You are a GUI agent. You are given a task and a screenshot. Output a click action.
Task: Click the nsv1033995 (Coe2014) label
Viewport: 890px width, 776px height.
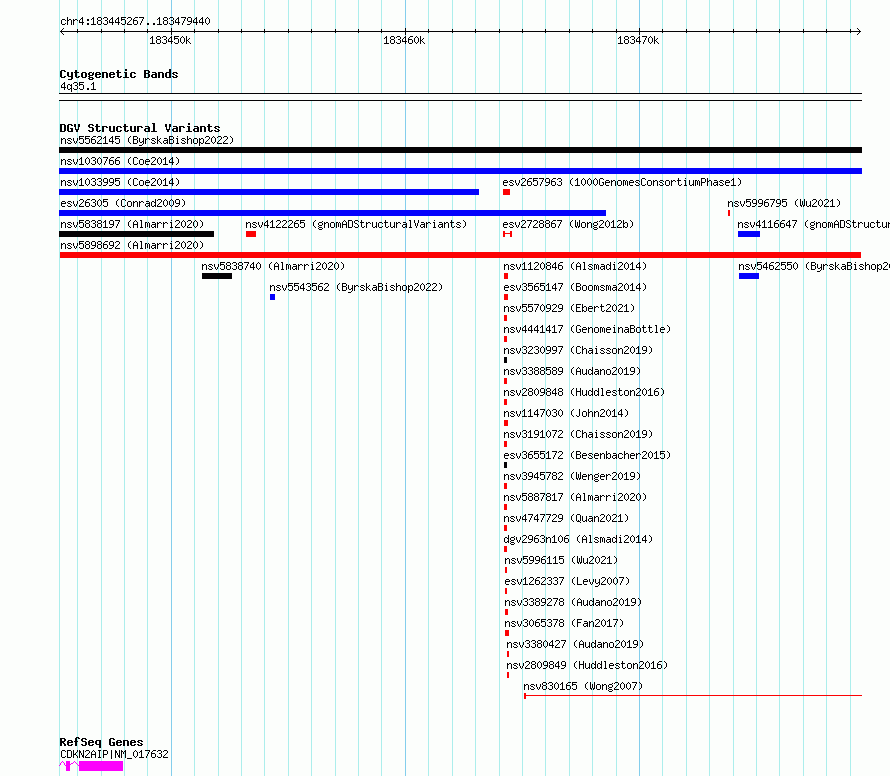coord(120,182)
